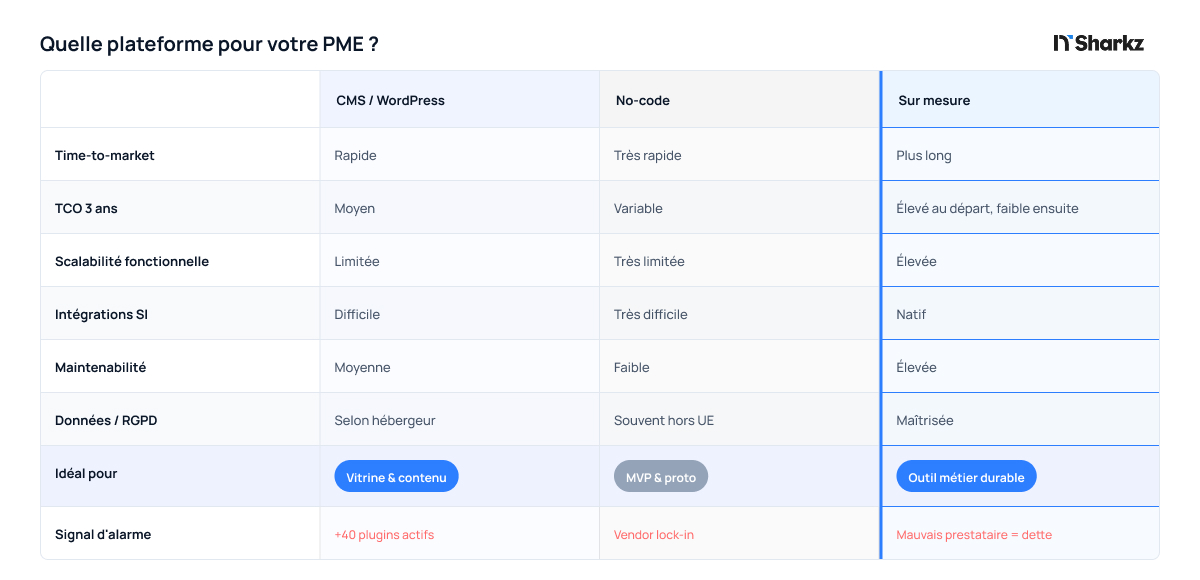Click the Souvent hors UE cell
1200x580 pixels.
point(664,420)
